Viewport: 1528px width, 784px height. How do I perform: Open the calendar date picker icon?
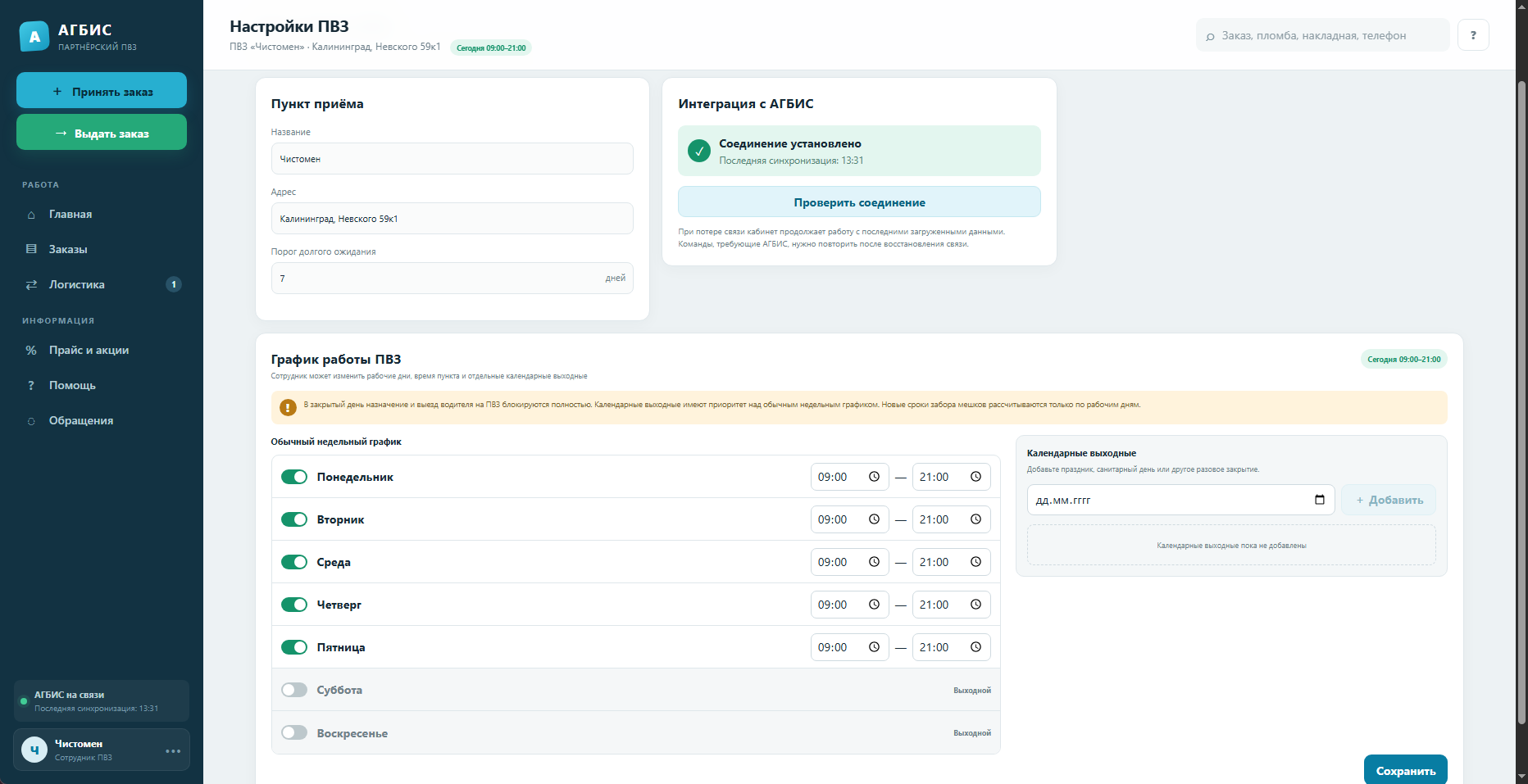point(1319,500)
